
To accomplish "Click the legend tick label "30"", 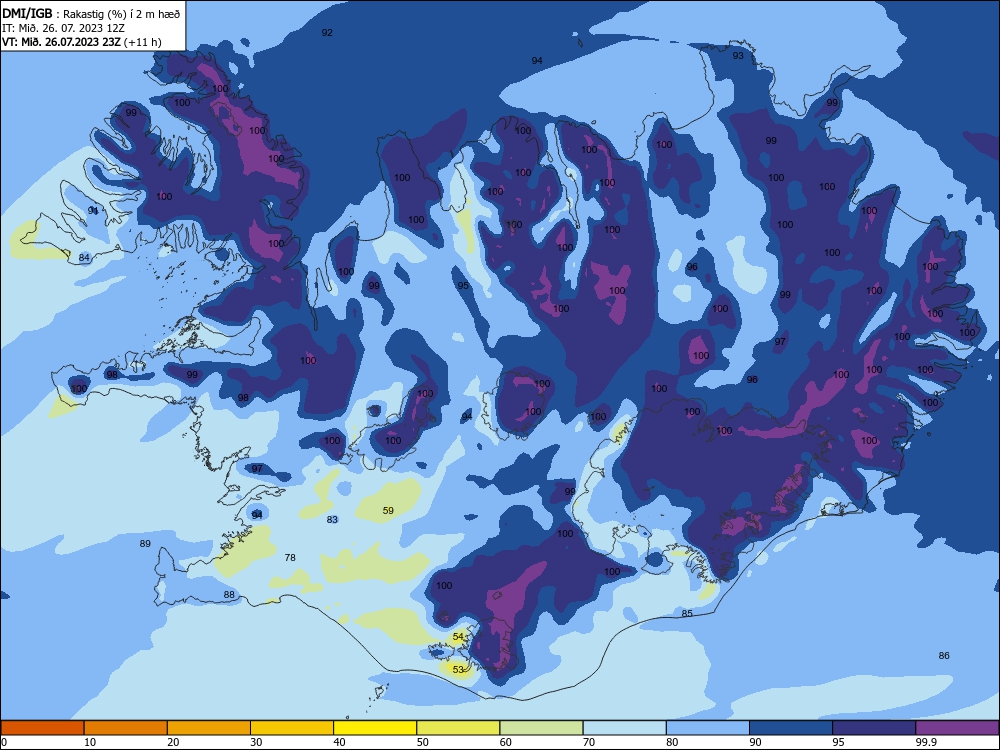I will coord(256,742).
